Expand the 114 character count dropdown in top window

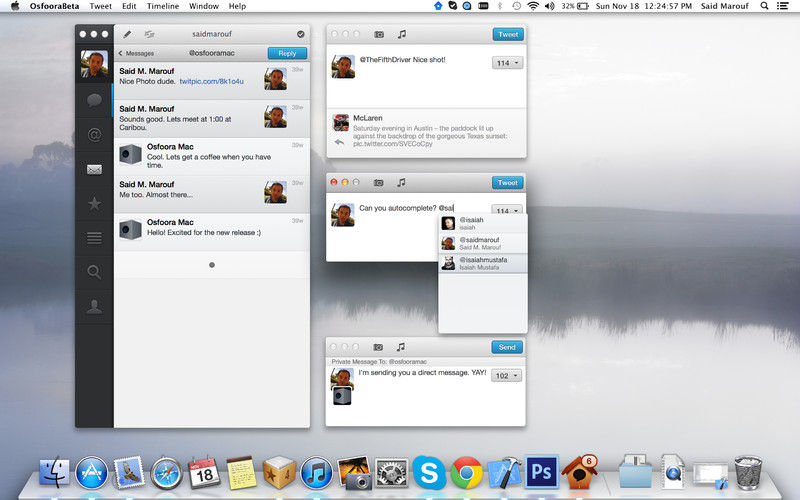pos(506,63)
